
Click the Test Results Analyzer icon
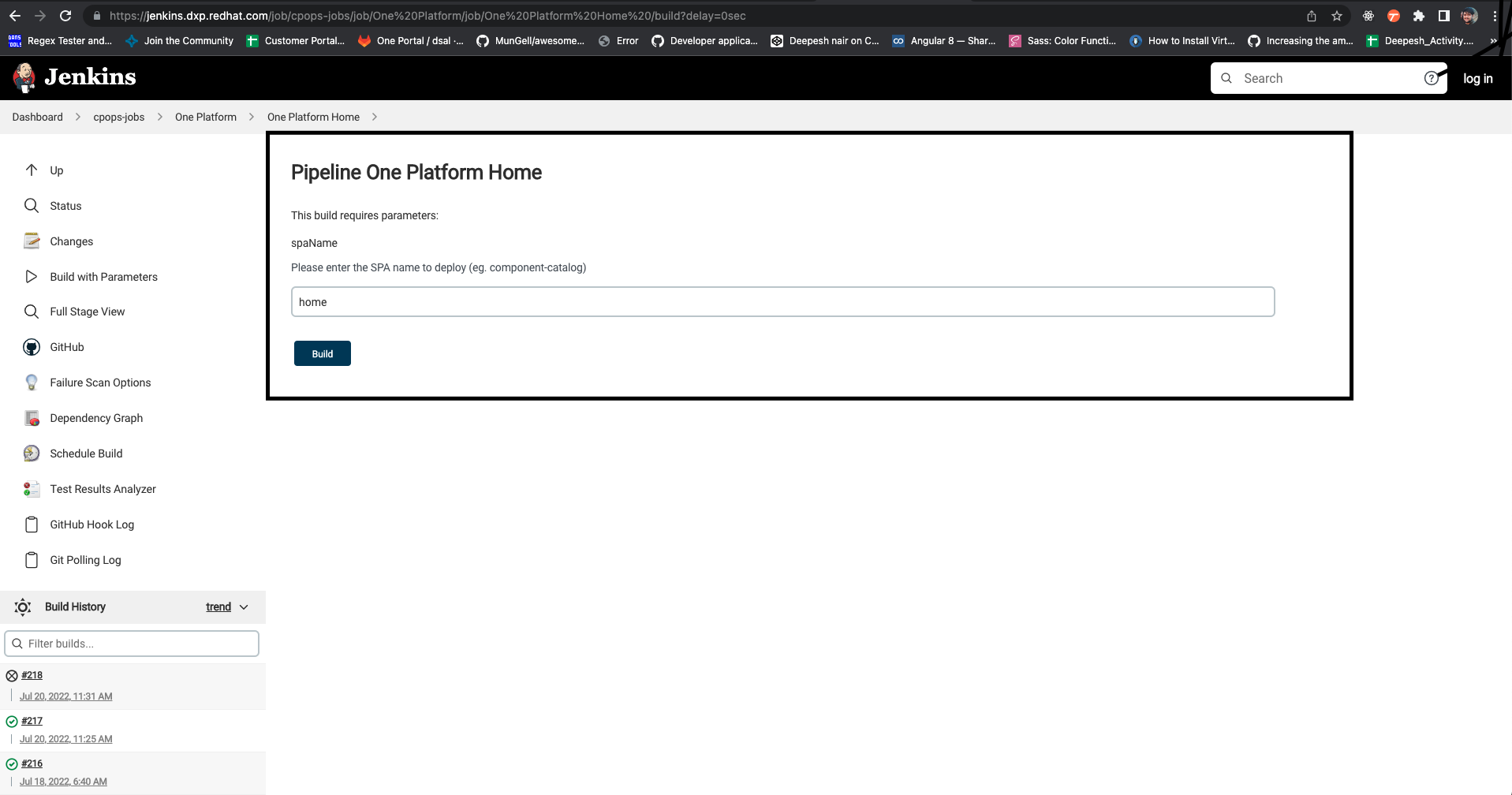point(32,489)
